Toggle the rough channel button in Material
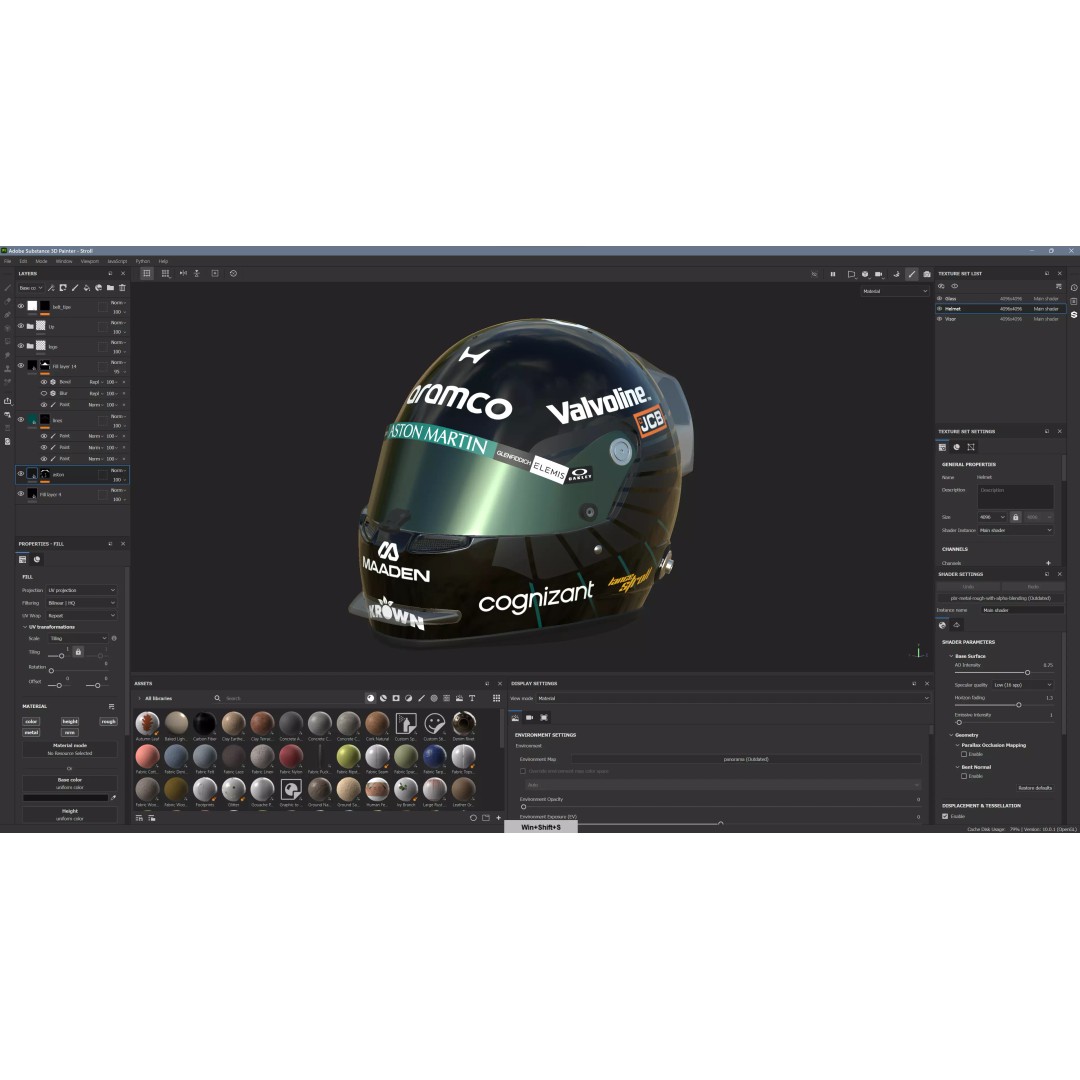 click(108, 722)
